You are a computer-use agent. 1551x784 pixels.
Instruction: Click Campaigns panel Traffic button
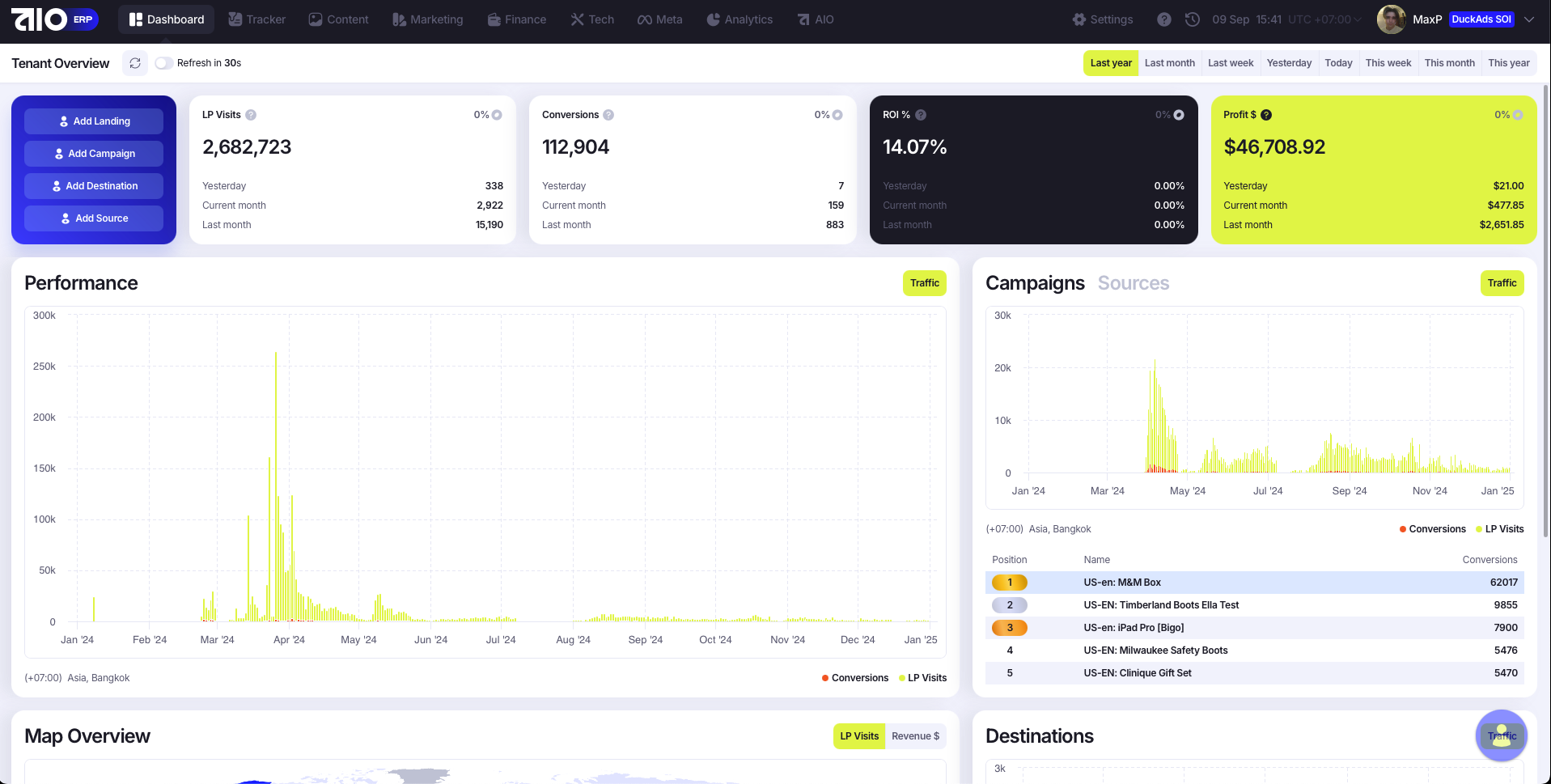coord(1502,283)
